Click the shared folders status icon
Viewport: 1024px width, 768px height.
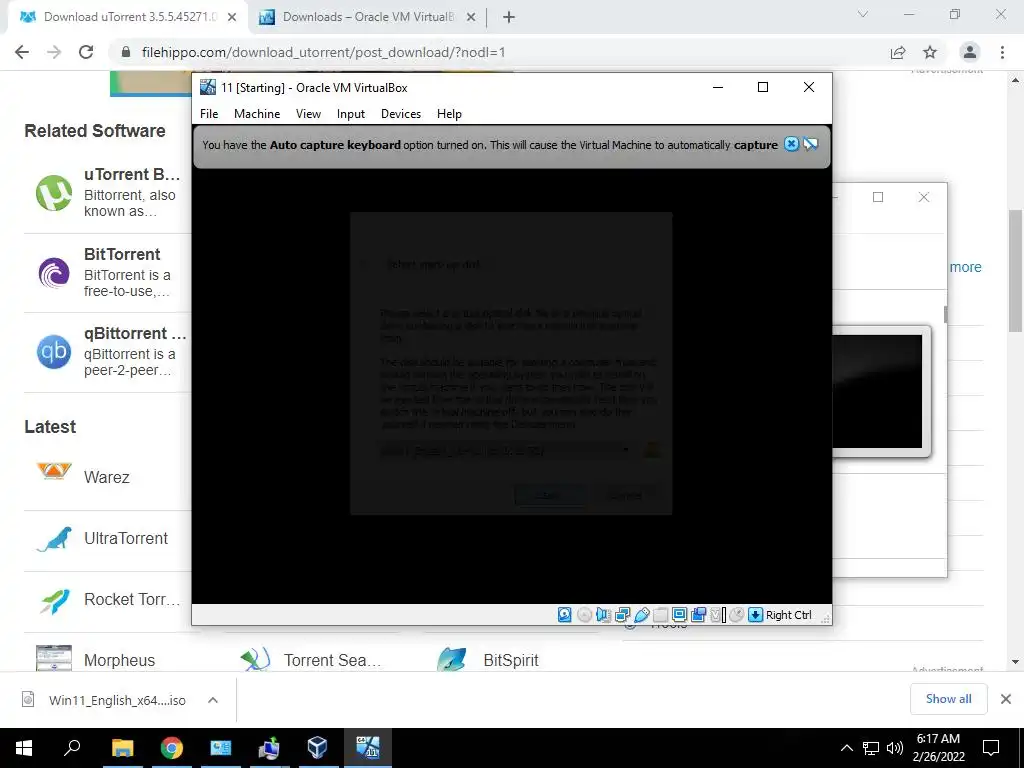660,615
